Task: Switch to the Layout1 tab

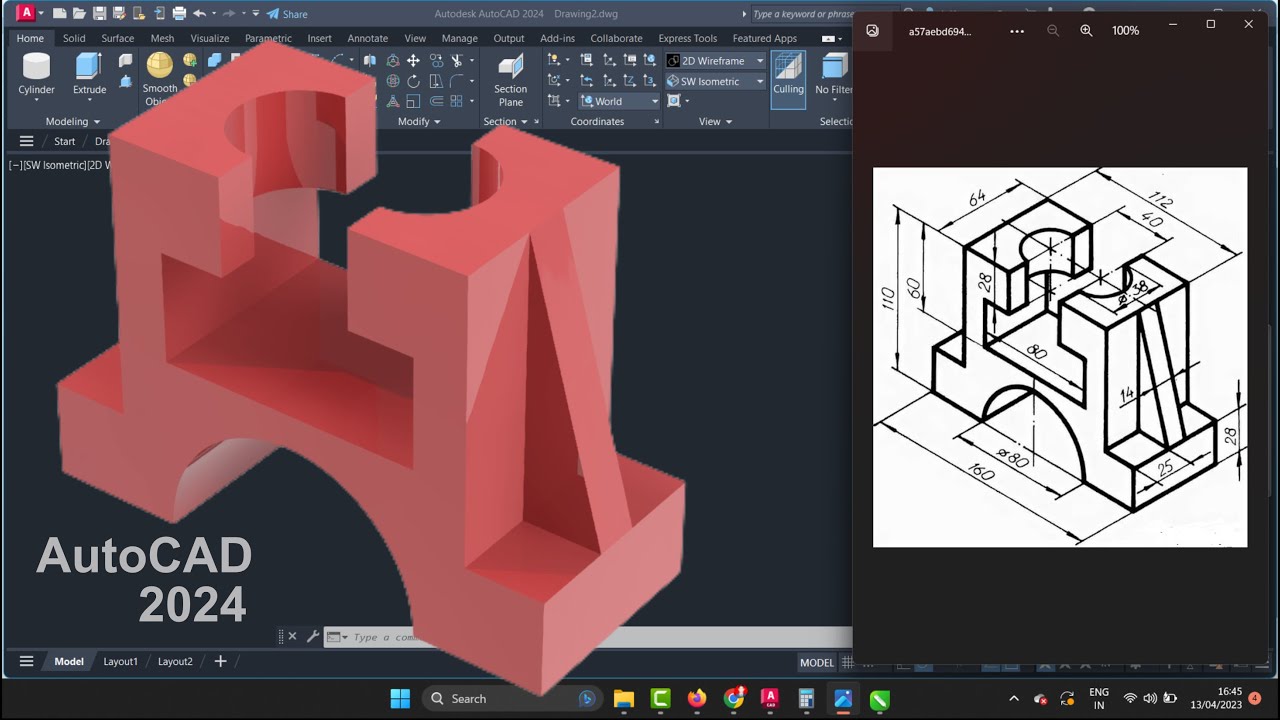Action: click(x=120, y=661)
